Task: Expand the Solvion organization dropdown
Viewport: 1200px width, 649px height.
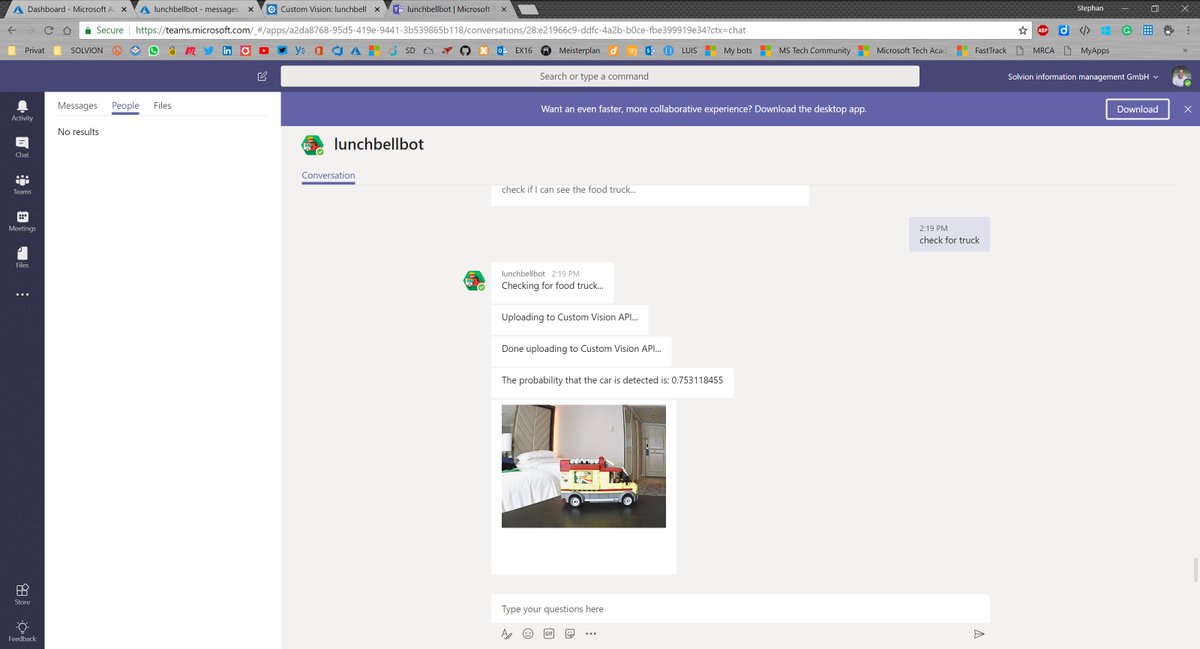Action: [1083, 77]
